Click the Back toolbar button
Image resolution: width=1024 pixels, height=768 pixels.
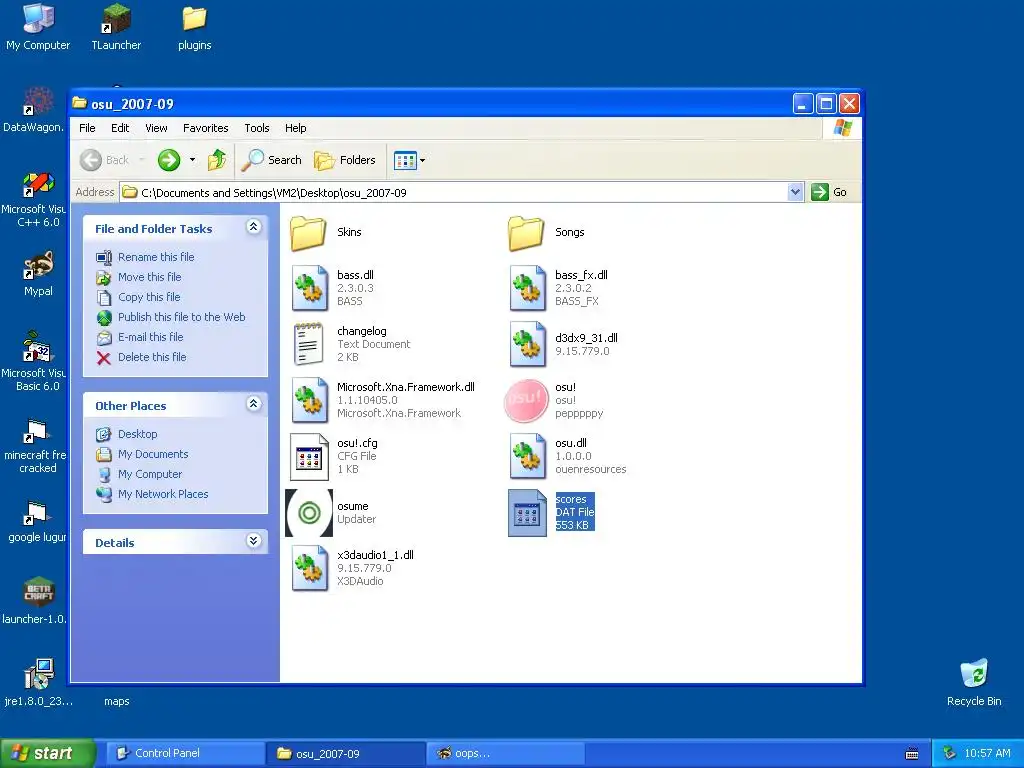pyautogui.click(x=105, y=160)
